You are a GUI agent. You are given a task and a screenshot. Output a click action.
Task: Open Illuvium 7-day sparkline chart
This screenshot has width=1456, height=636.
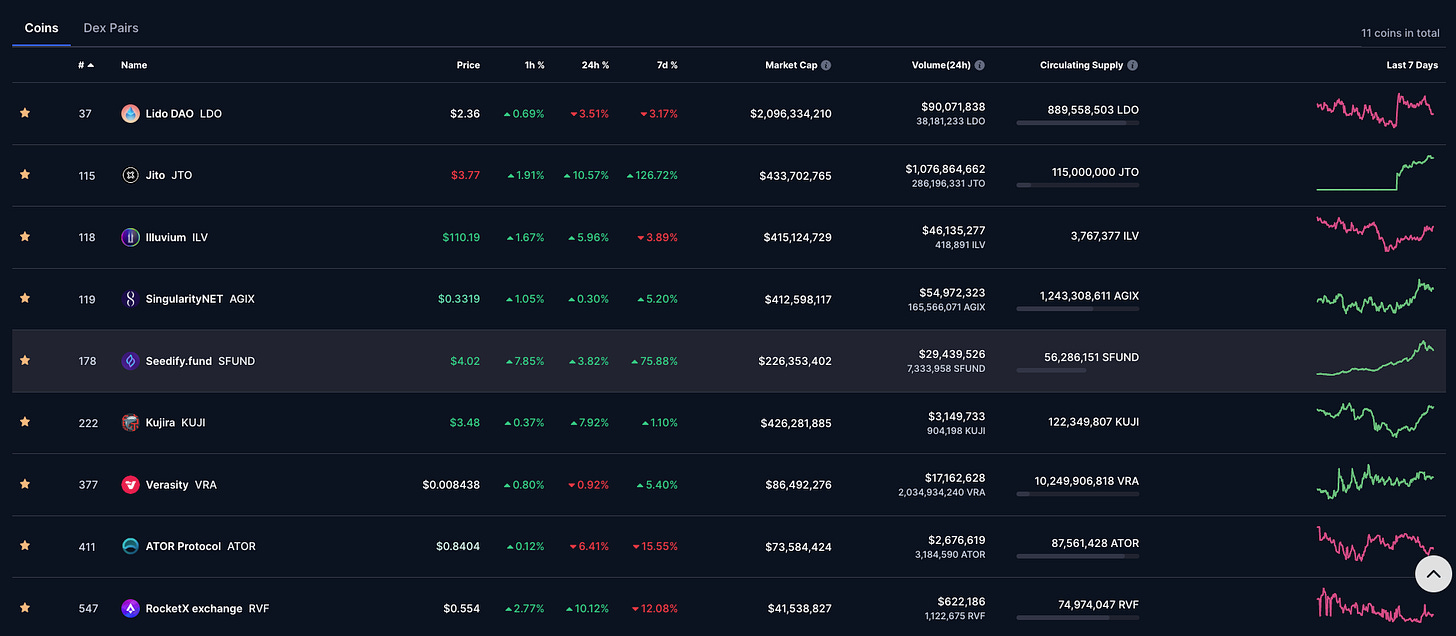[1376, 233]
